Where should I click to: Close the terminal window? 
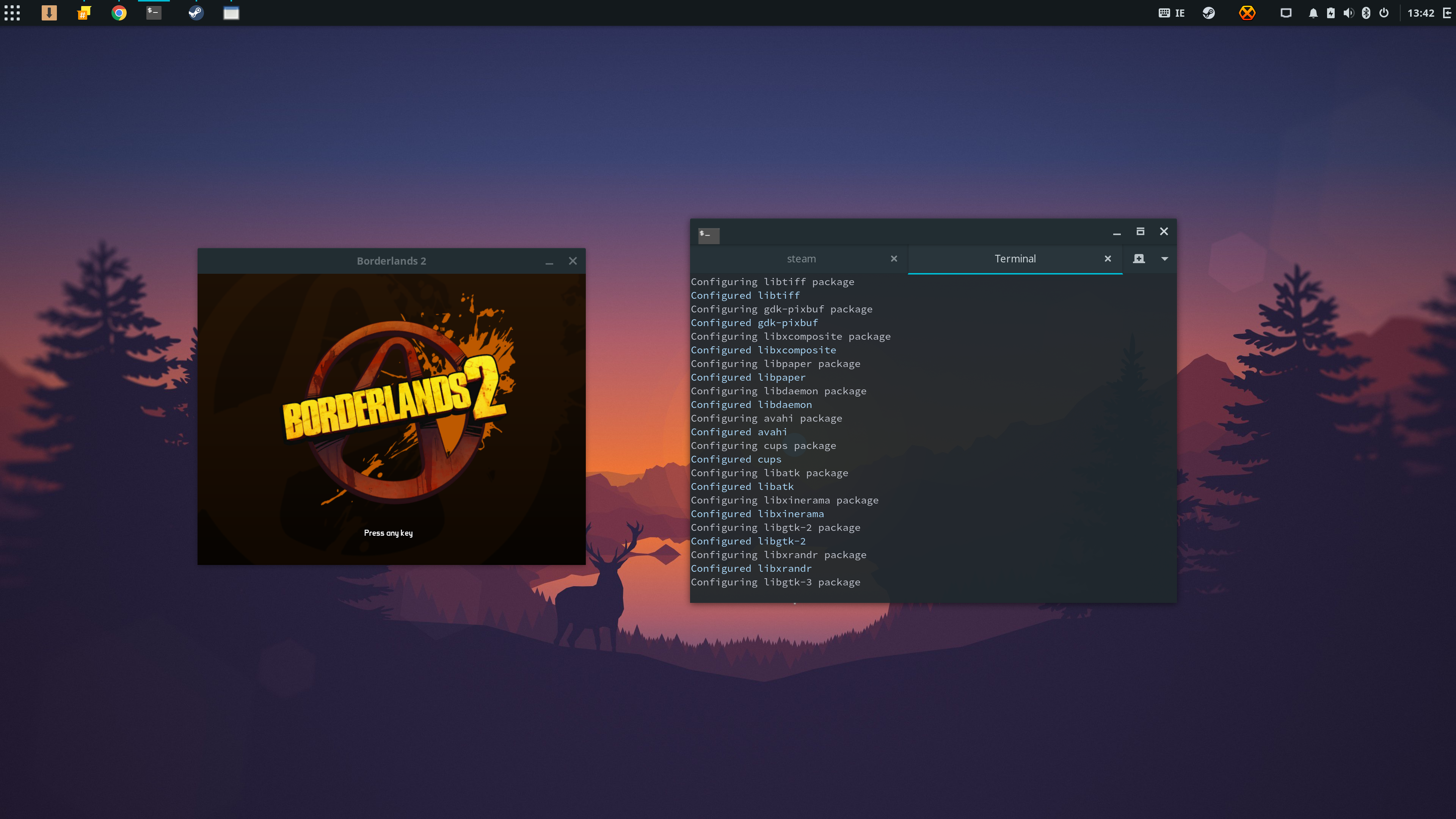coord(1164,232)
